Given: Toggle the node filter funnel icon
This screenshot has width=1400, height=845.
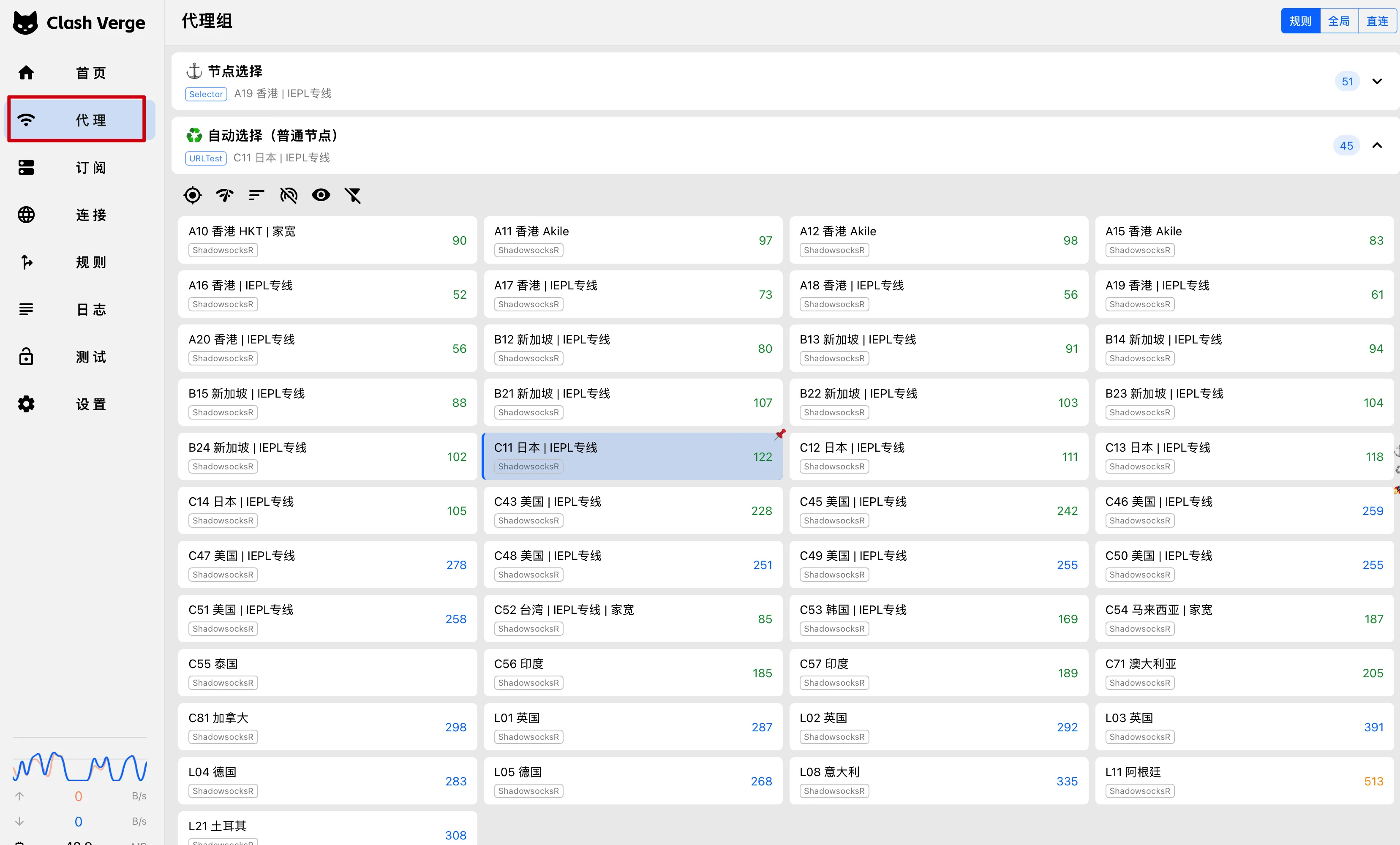Looking at the screenshot, I should tap(353, 196).
